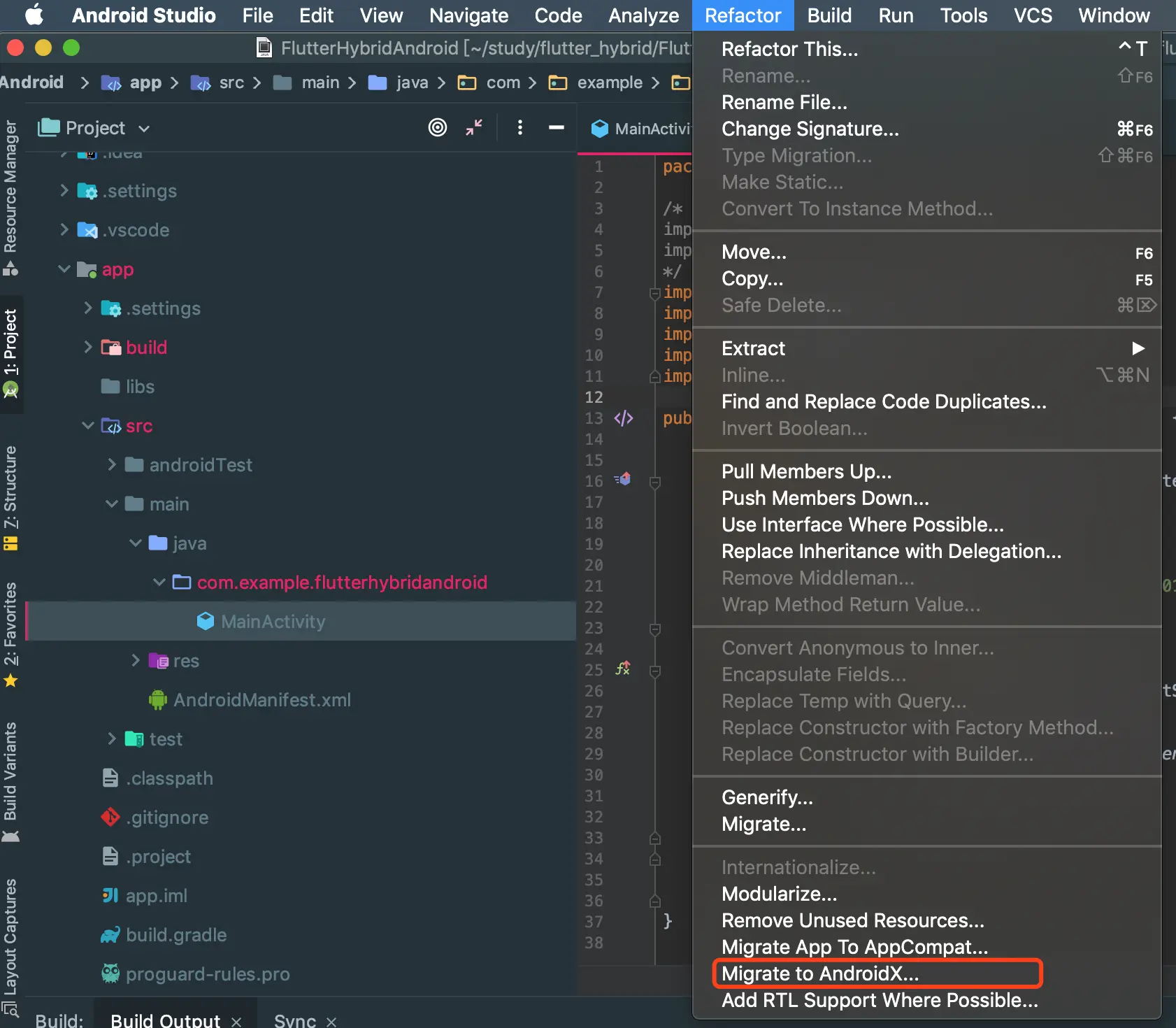
Task: Click the java breadcrumb in navigation bar
Action: (x=398, y=83)
